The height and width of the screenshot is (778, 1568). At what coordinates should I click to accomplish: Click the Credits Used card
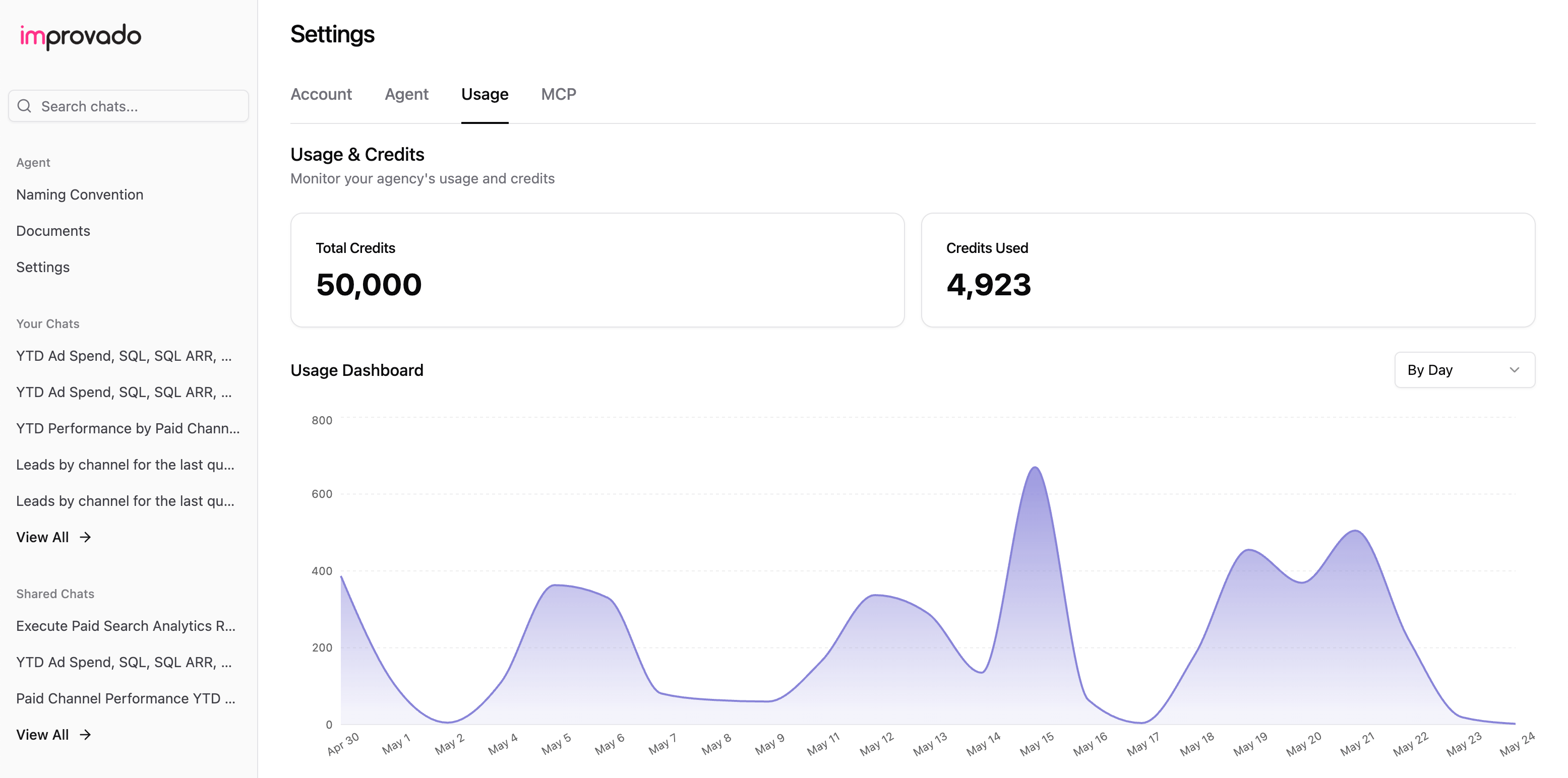tap(1228, 270)
